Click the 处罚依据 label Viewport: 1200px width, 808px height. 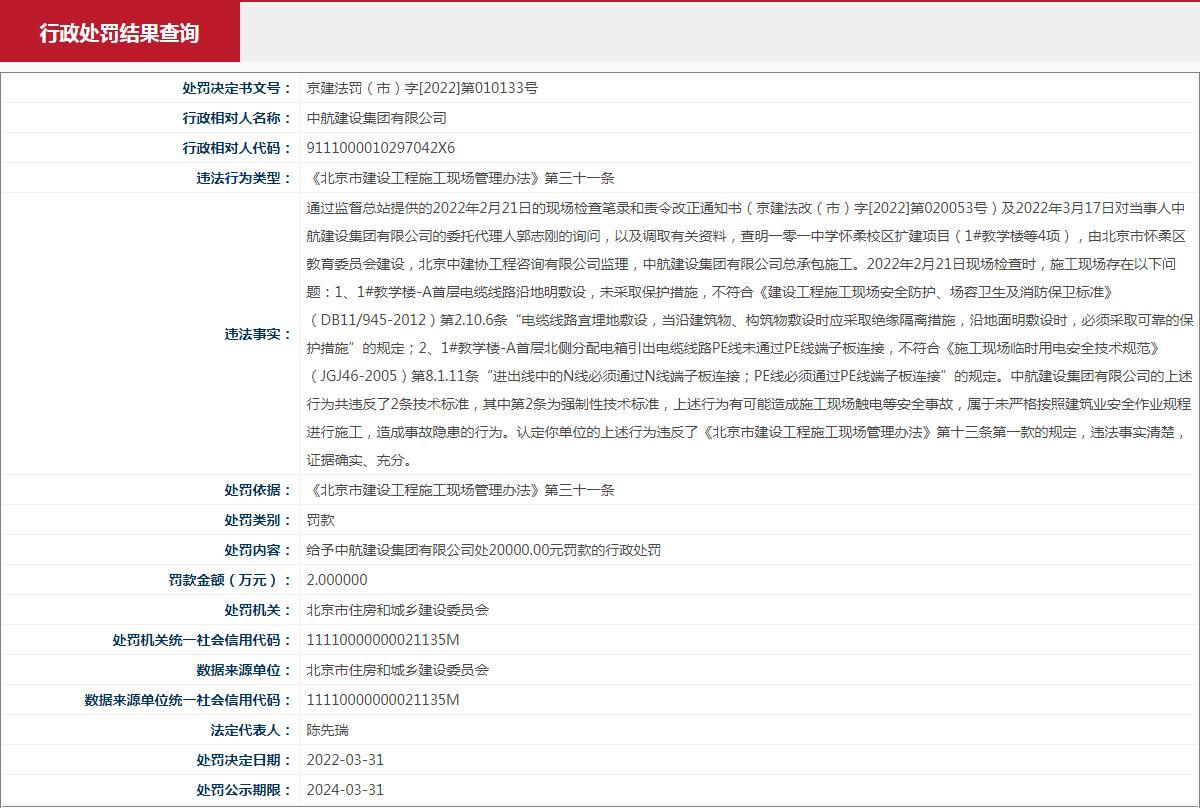pos(258,490)
